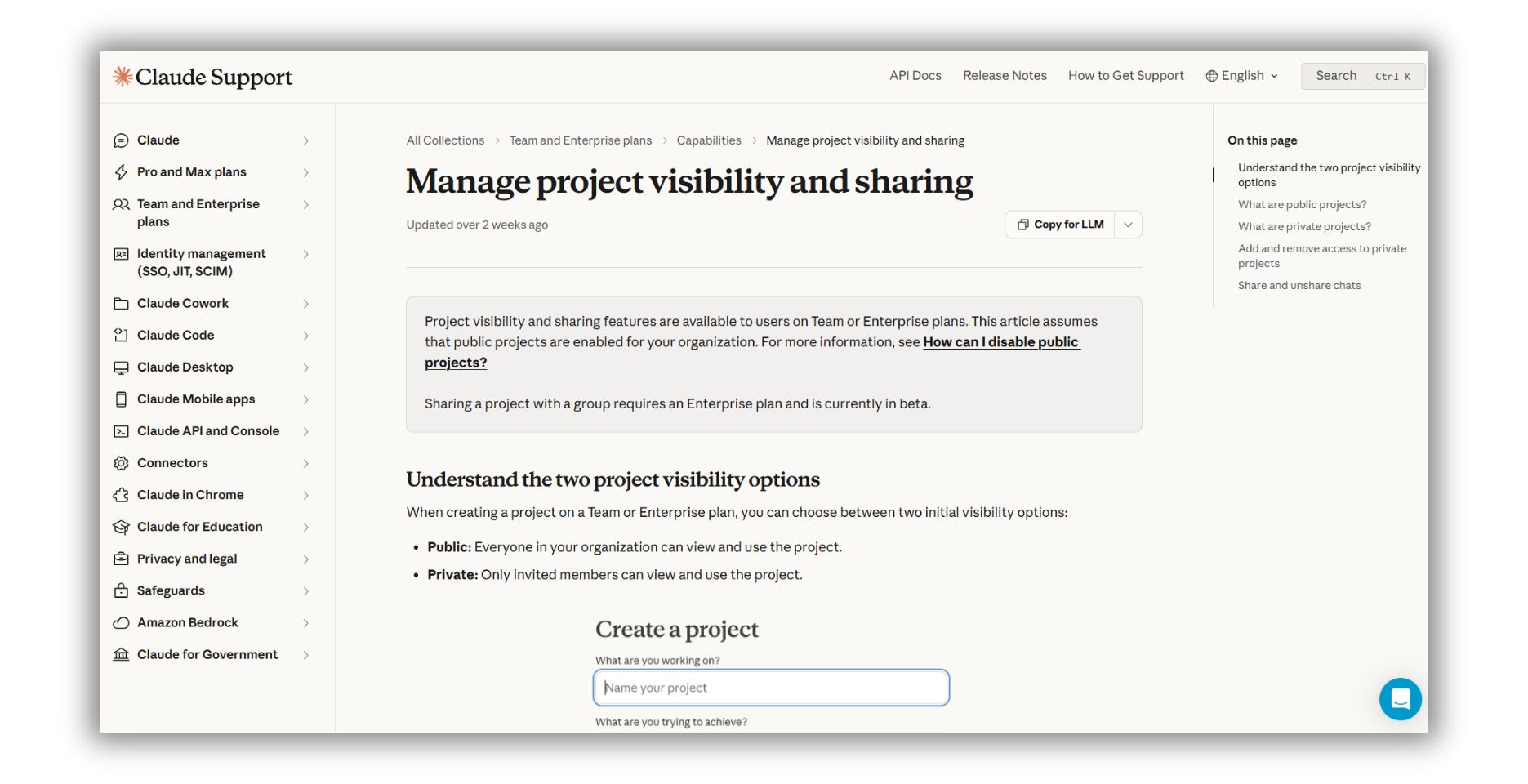Click the Claude chat bubble sidebar icon
Image resolution: width=1528 pixels, height=784 pixels.
[121, 140]
